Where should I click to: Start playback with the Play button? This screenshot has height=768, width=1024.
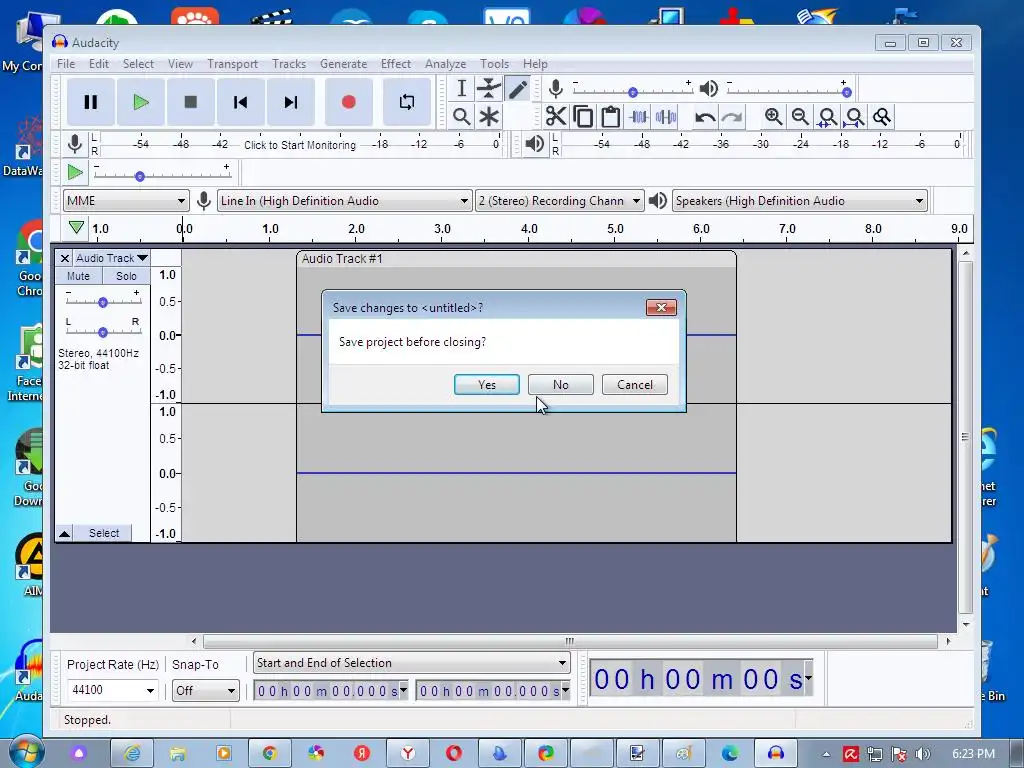pos(140,102)
